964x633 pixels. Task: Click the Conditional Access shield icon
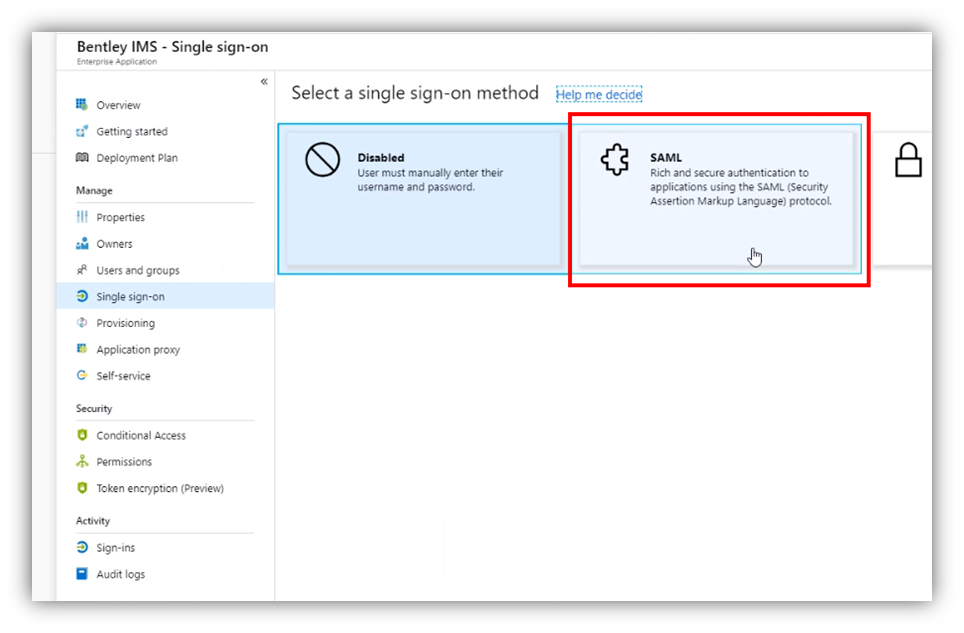[x=82, y=434]
